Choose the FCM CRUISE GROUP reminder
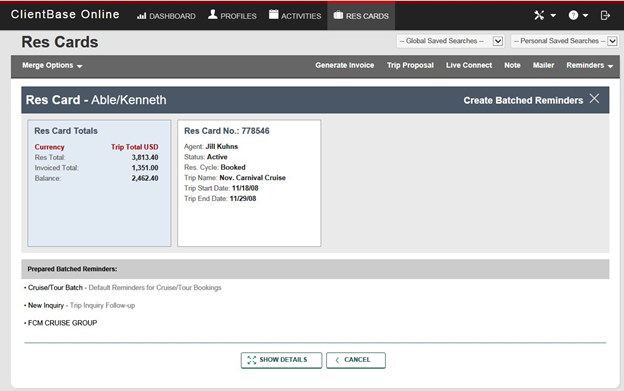The height and width of the screenshot is (391, 624). (62, 323)
